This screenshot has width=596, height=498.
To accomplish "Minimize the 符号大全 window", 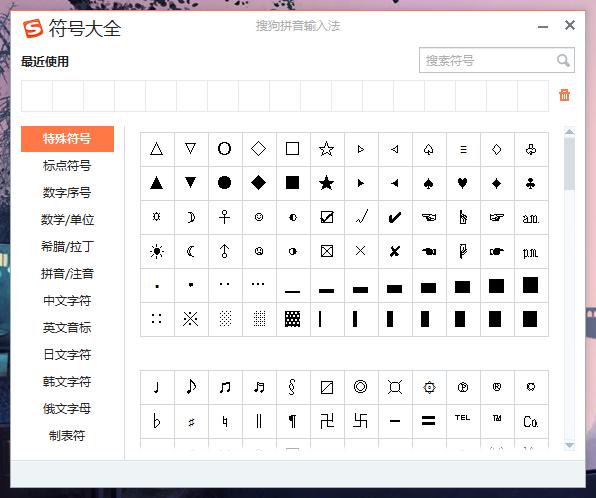I will click(x=543, y=27).
